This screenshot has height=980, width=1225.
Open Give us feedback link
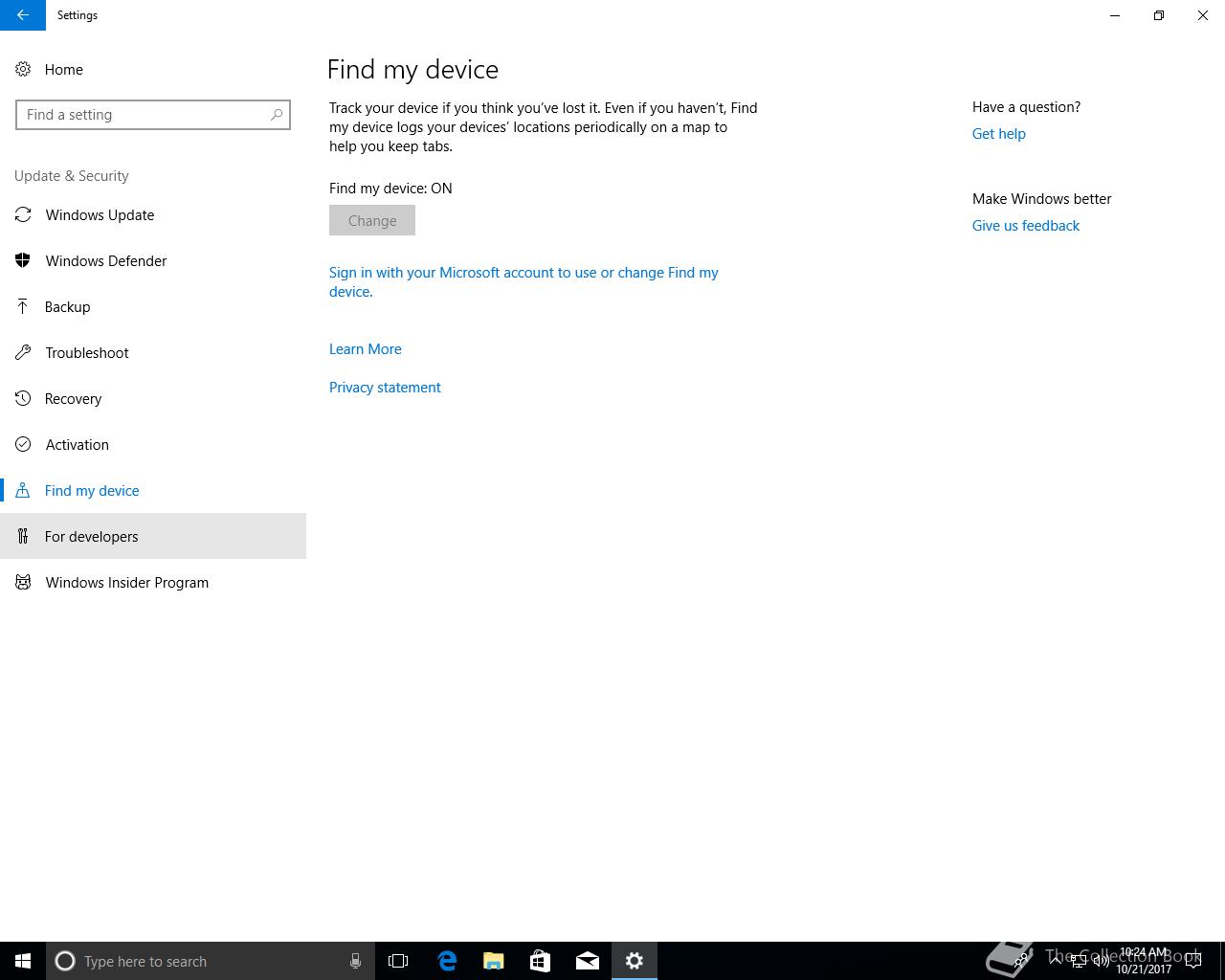point(1026,226)
